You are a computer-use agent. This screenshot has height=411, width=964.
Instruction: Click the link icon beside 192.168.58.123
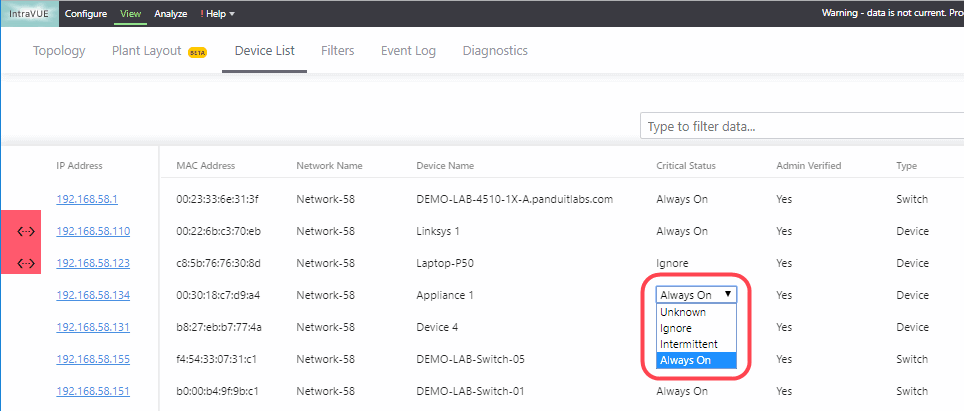coord(25,263)
